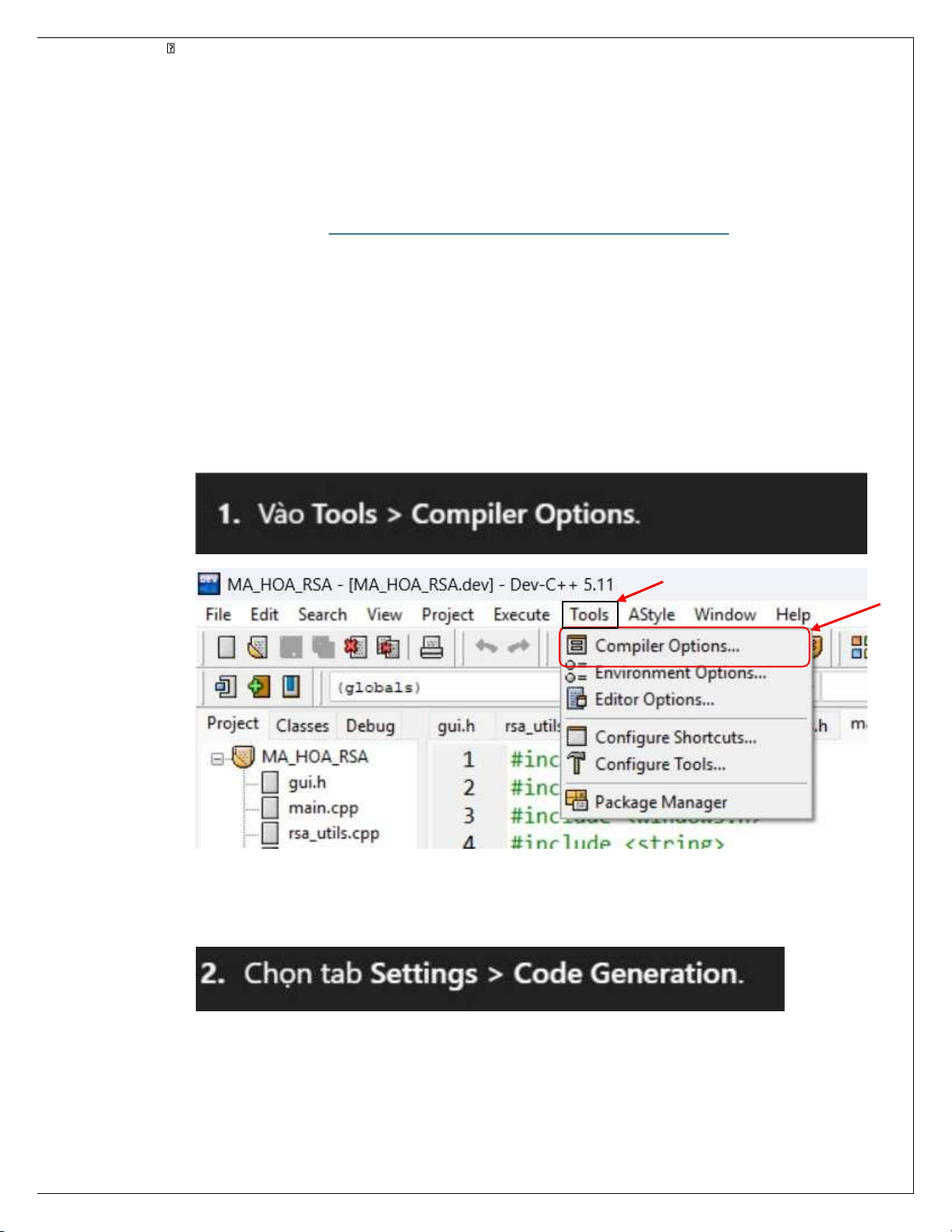The width and height of the screenshot is (952, 1232).
Task: Click the blue bookmark toolbar icon
Action: [291, 686]
